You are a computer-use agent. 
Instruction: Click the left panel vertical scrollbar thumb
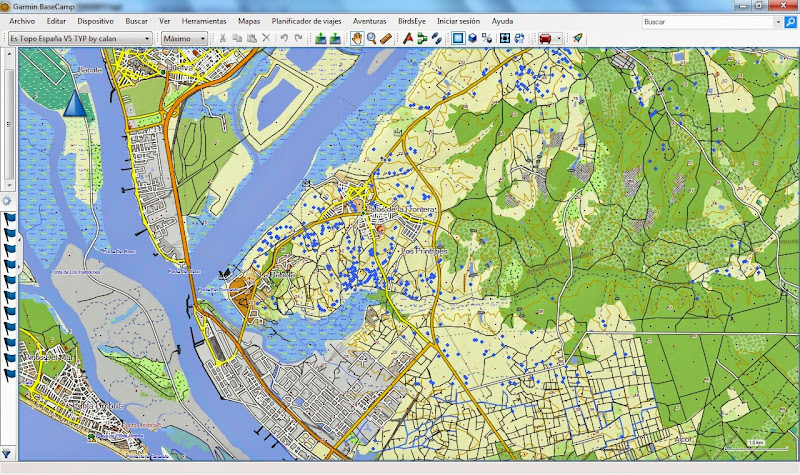8,123
